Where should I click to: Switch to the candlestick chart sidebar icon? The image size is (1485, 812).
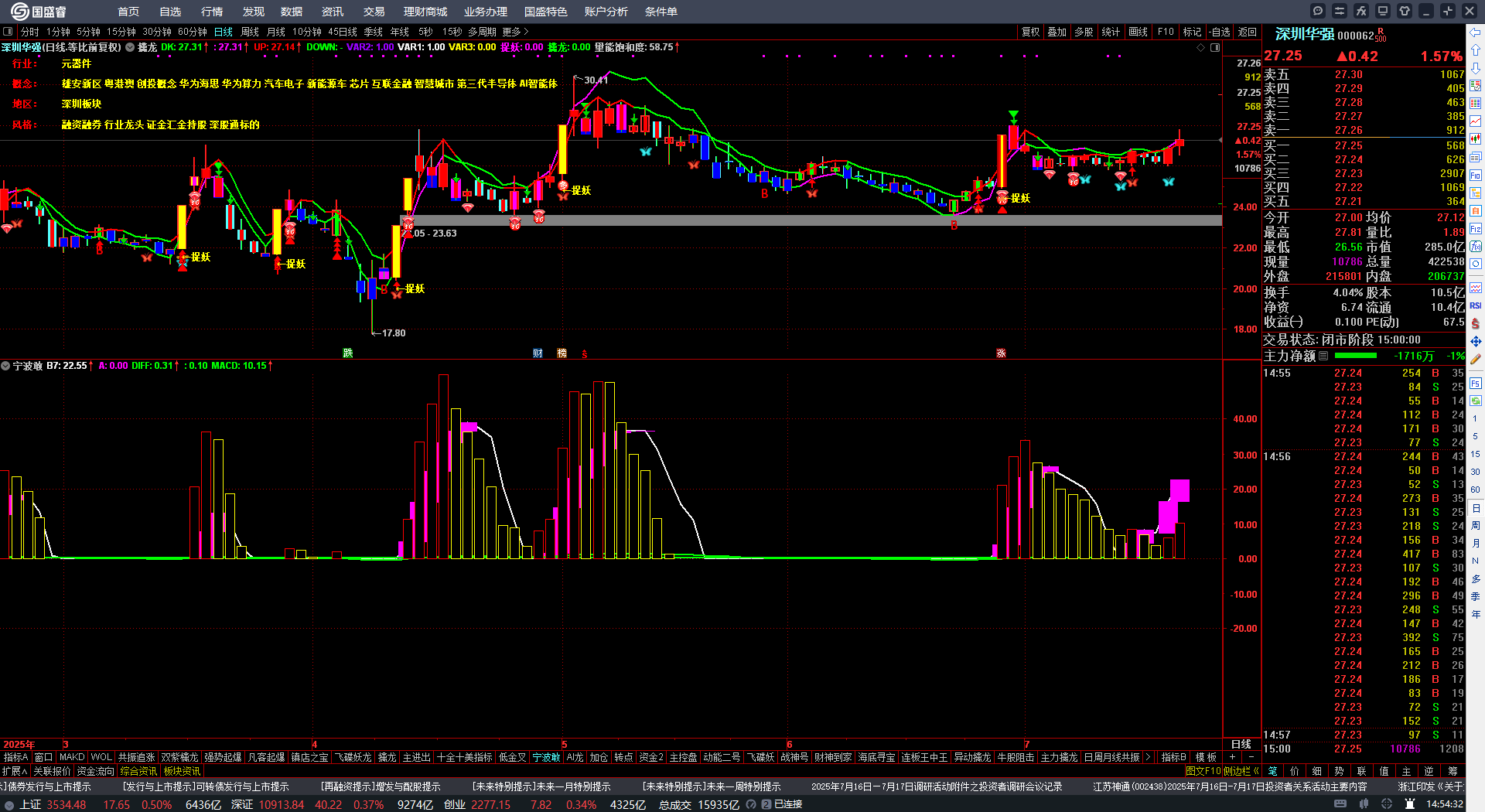1476,139
